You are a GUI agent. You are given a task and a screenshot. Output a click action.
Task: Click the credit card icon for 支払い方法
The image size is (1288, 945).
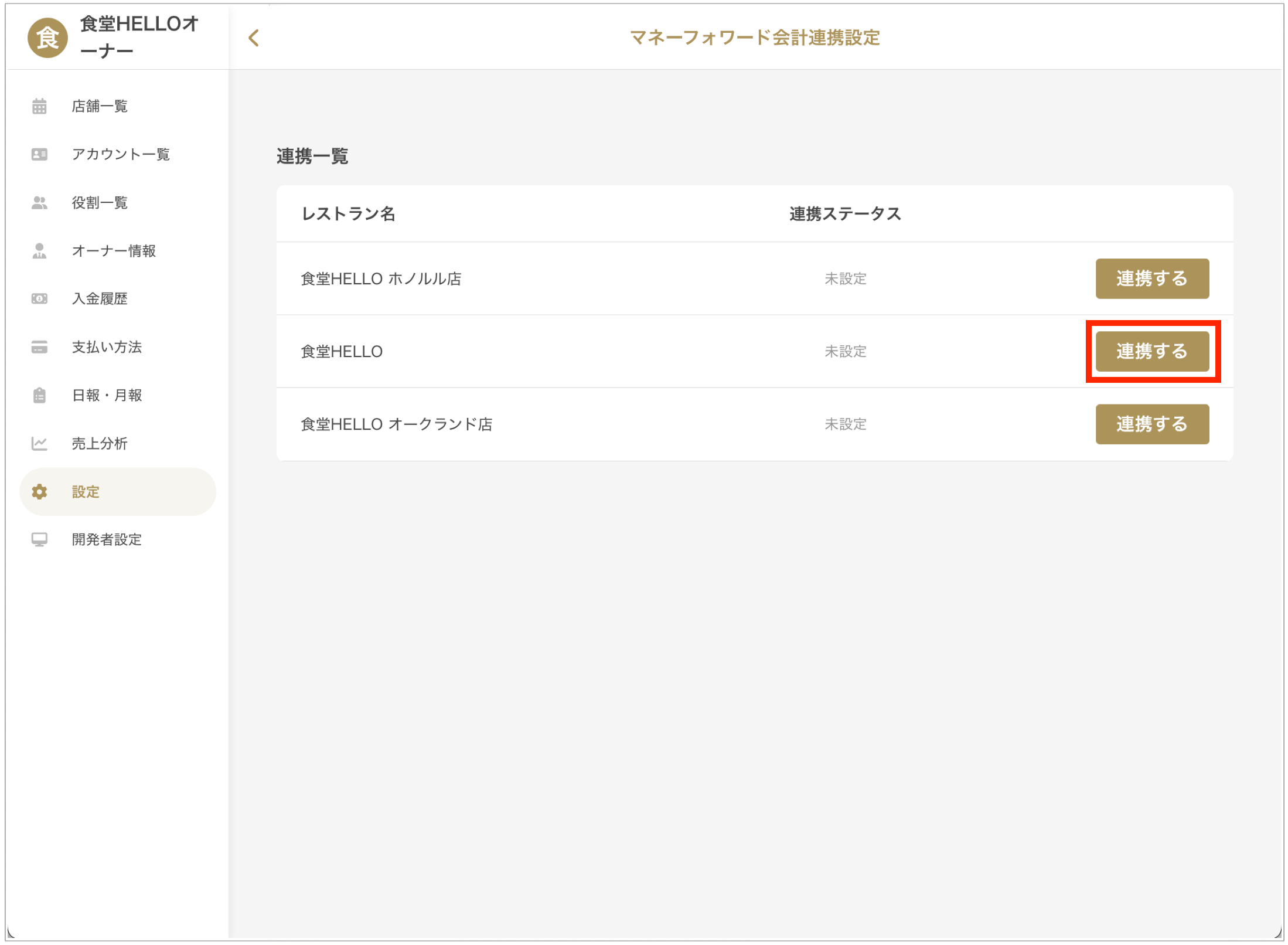point(39,347)
